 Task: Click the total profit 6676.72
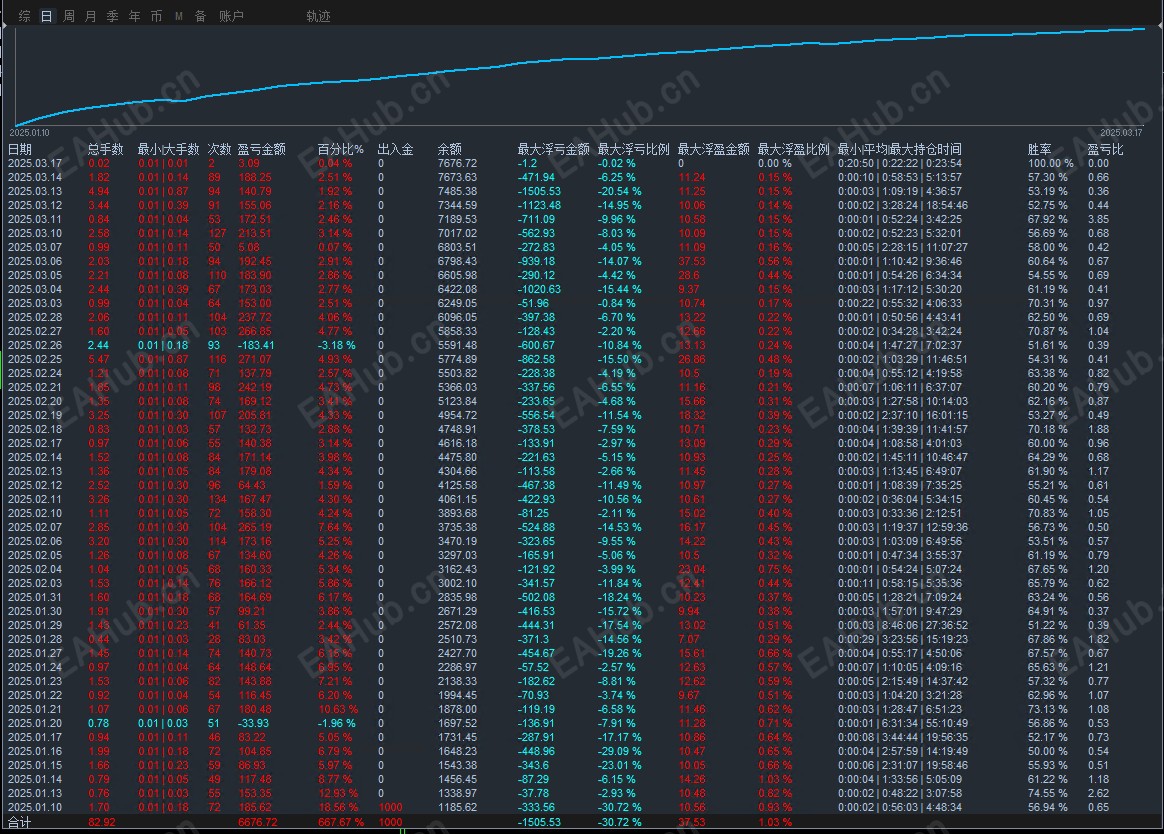(x=258, y=822)
